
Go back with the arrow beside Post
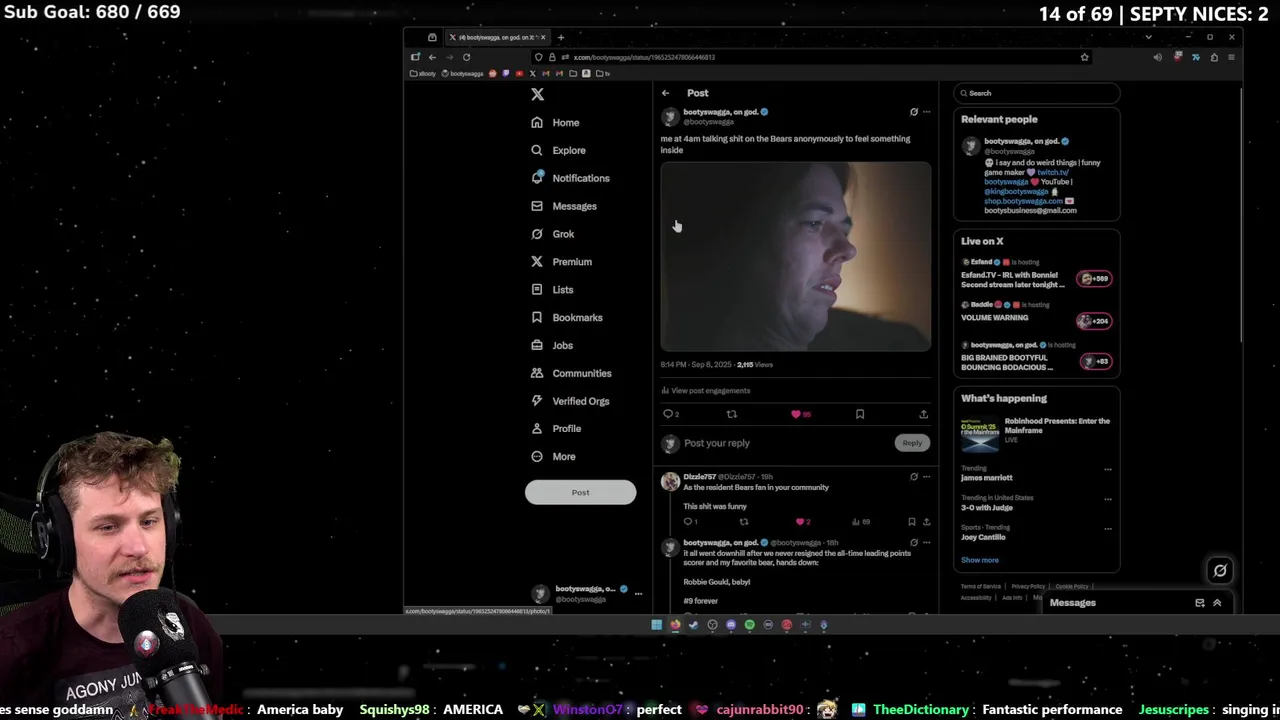pyautogui.click(x=666, y=93)
